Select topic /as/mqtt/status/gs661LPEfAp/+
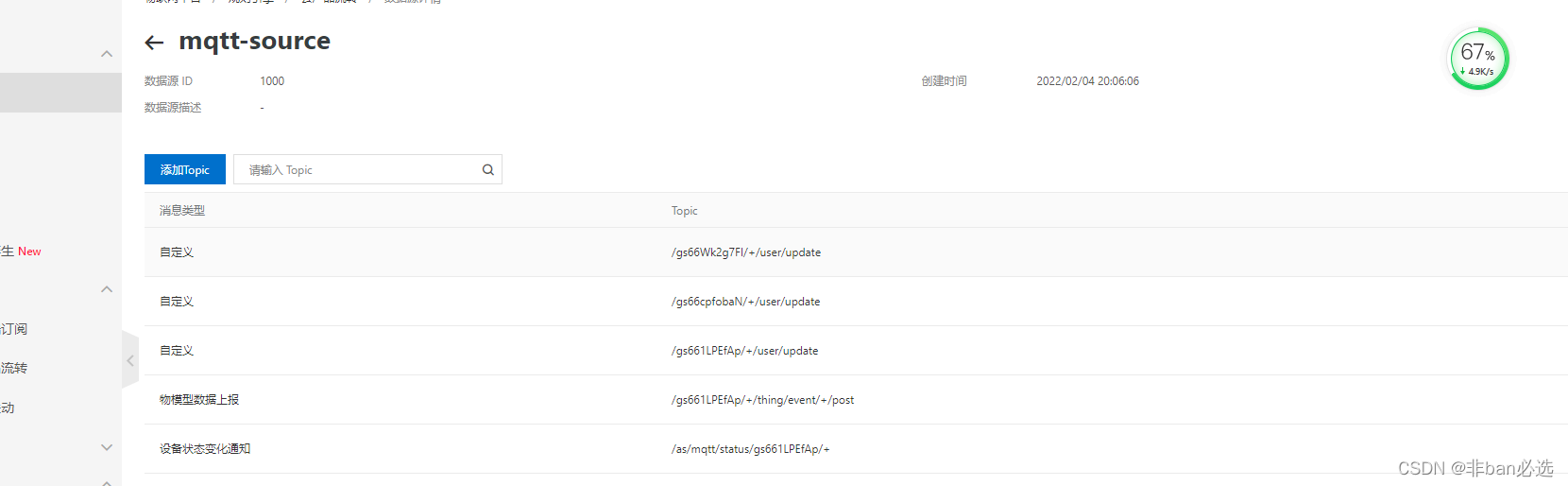The image size is (1568, 486). [x=751, y=449]
